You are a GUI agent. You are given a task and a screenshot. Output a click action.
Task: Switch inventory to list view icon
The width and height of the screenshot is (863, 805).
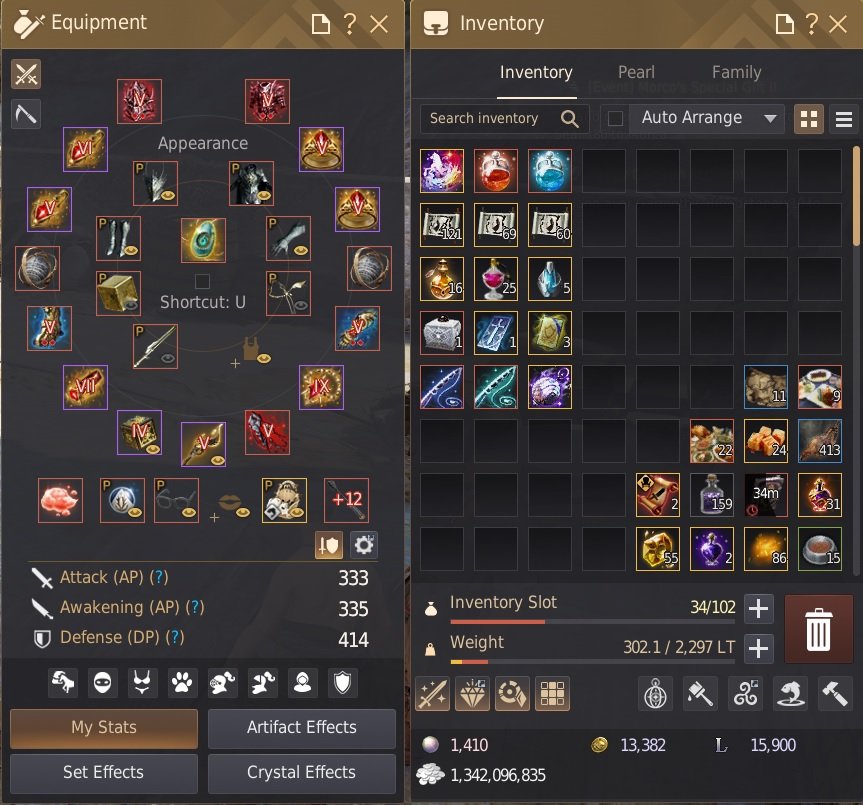point(844,119)
